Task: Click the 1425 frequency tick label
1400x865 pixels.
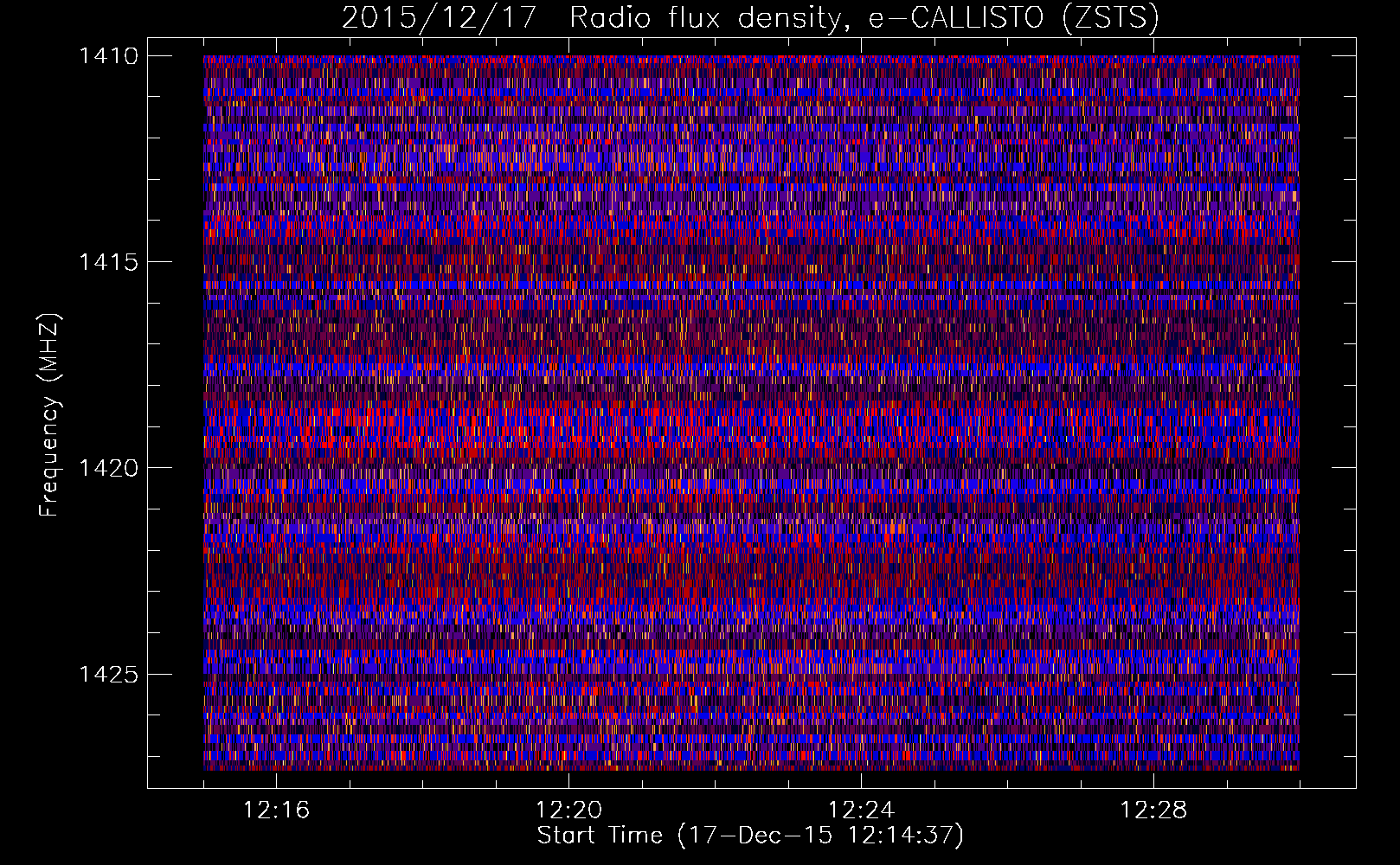Action: (108, 674)
